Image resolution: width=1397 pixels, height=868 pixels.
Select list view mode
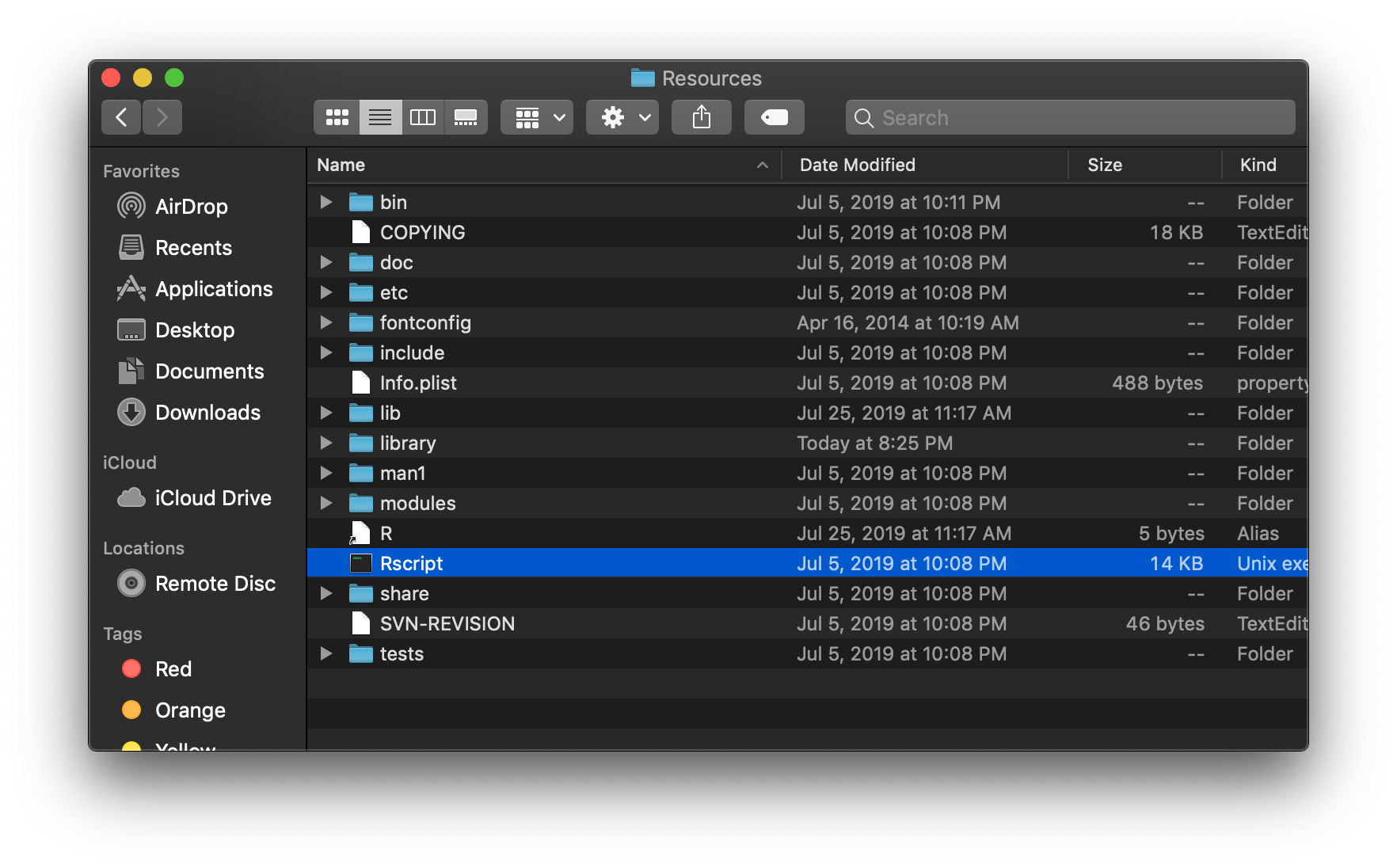coord(380,117)
